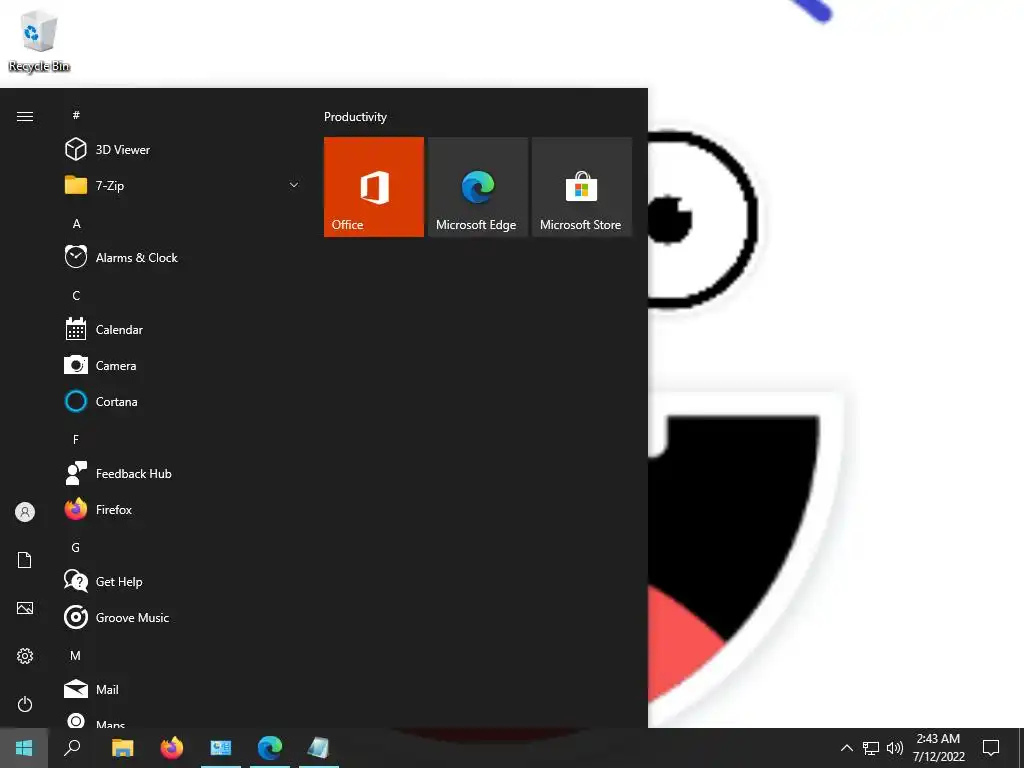
Task: Expand the 7-Zip folder chevron
Action: (x=294, y=185)
